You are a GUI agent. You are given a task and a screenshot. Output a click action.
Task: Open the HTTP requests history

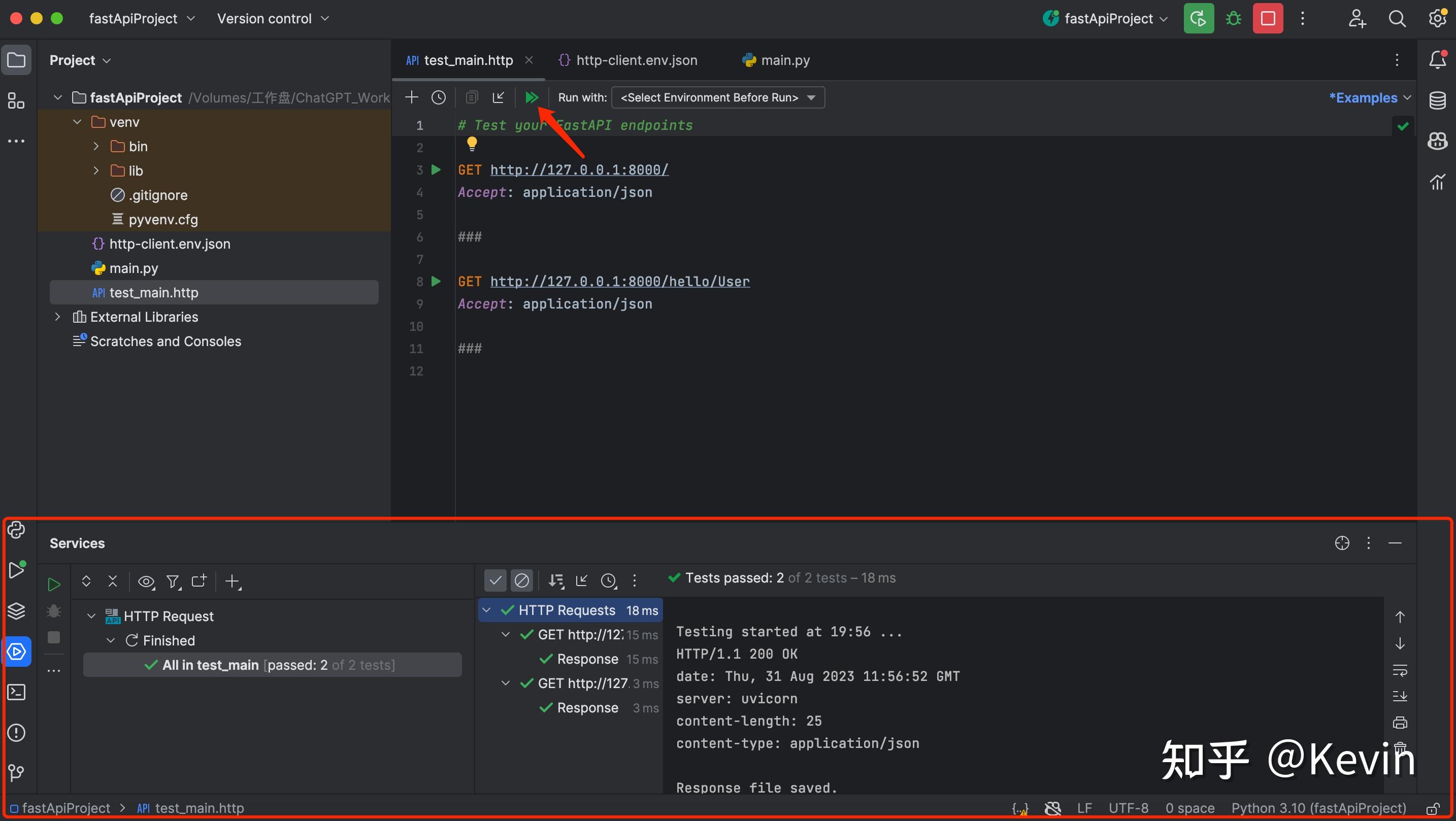point(439,96)
